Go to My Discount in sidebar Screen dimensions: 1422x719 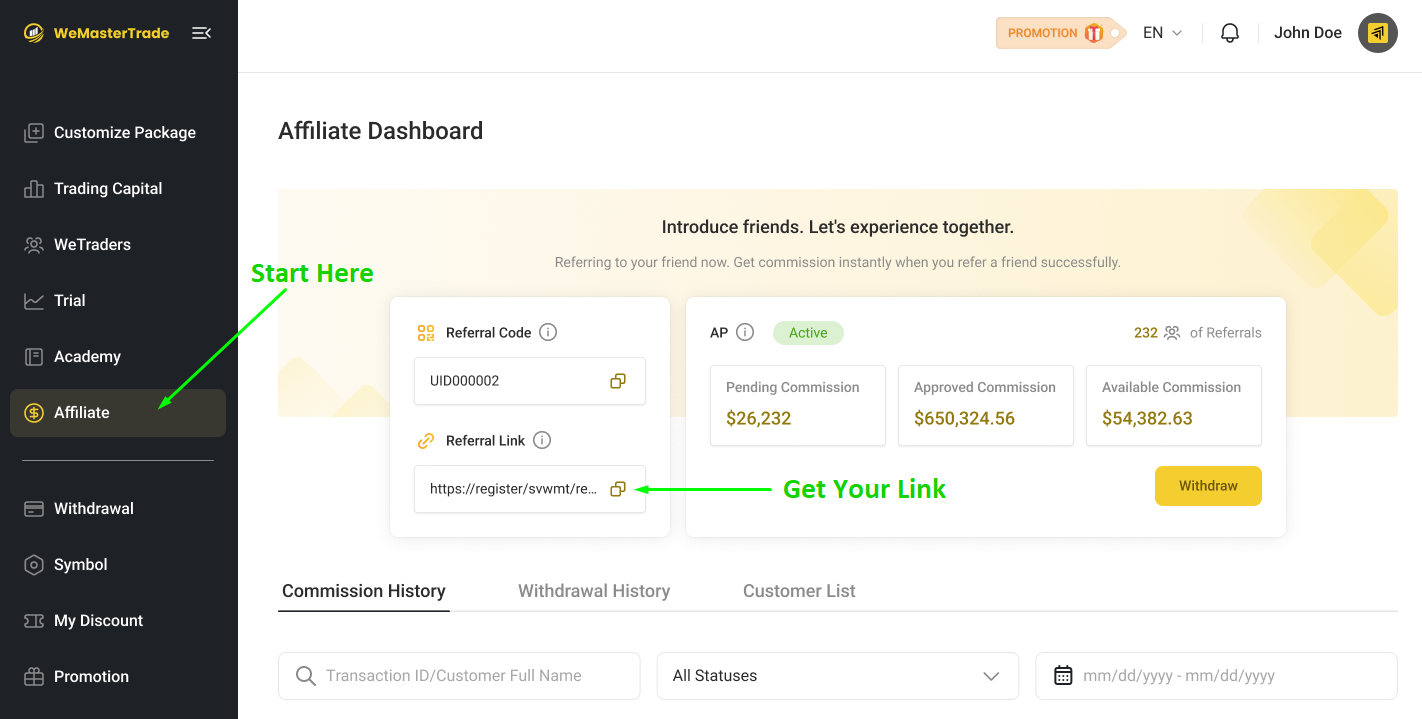[x=98, y=621]
